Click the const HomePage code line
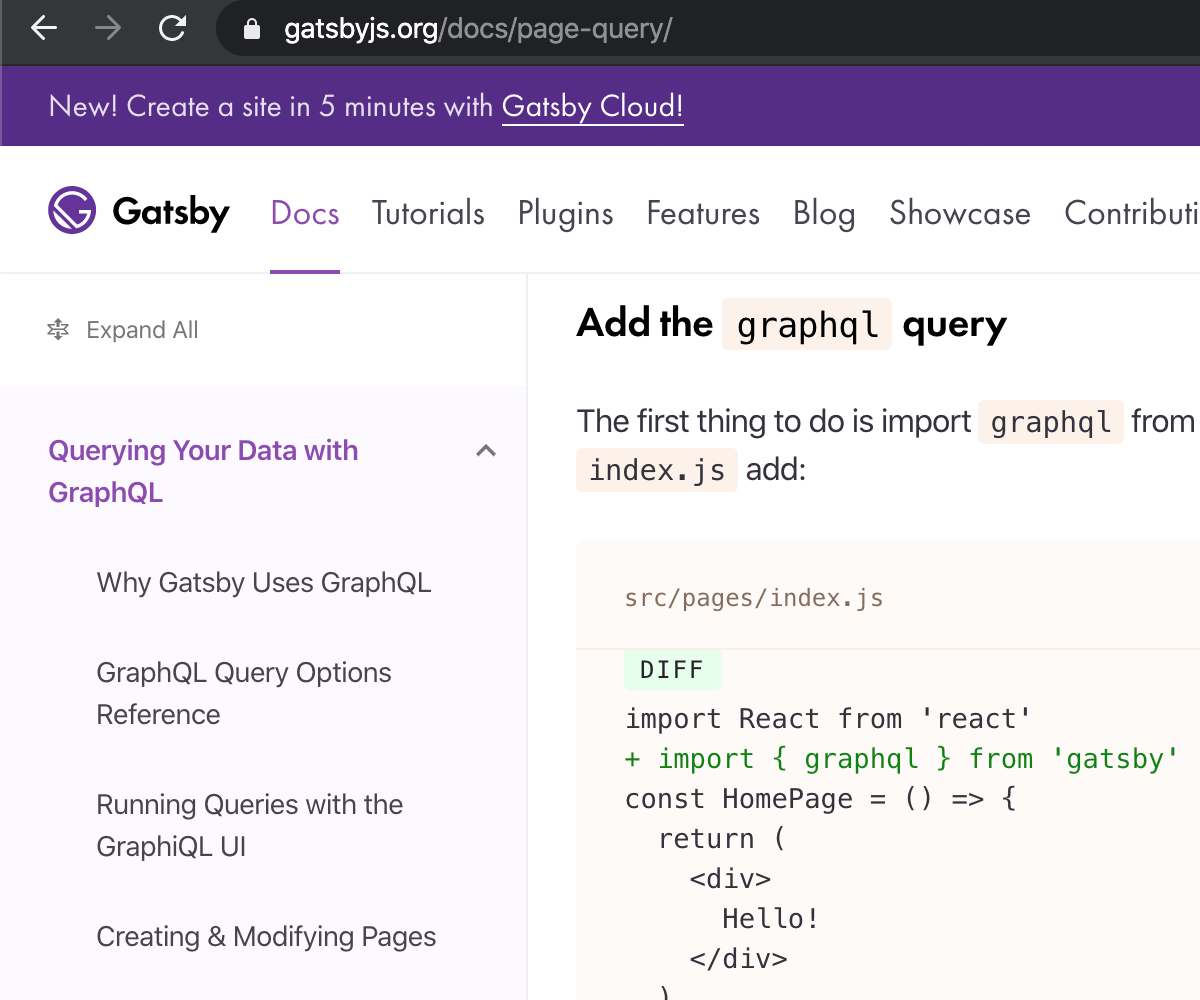The image size is (1200, 1000). (821, 799)
